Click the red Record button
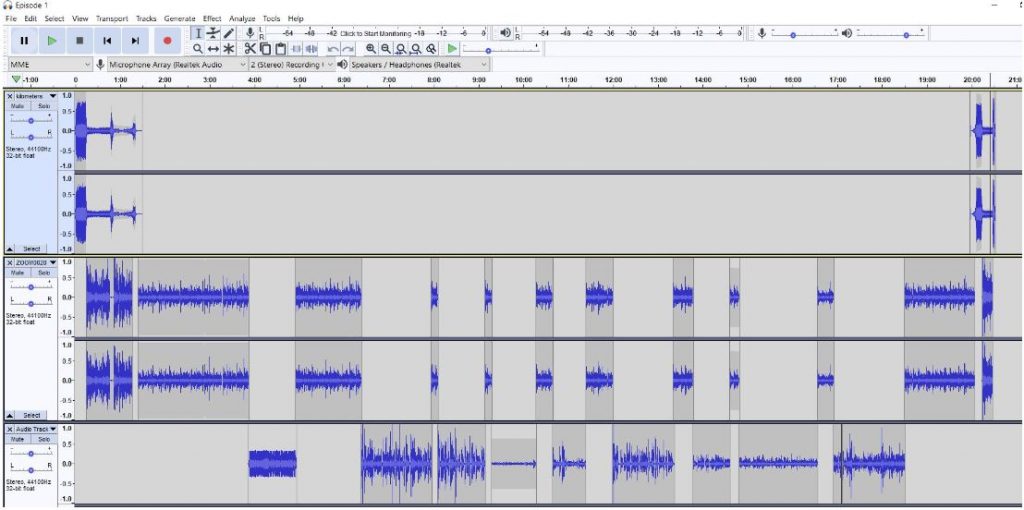This screenshot has height=510, width=1024. tap(167, 41)
